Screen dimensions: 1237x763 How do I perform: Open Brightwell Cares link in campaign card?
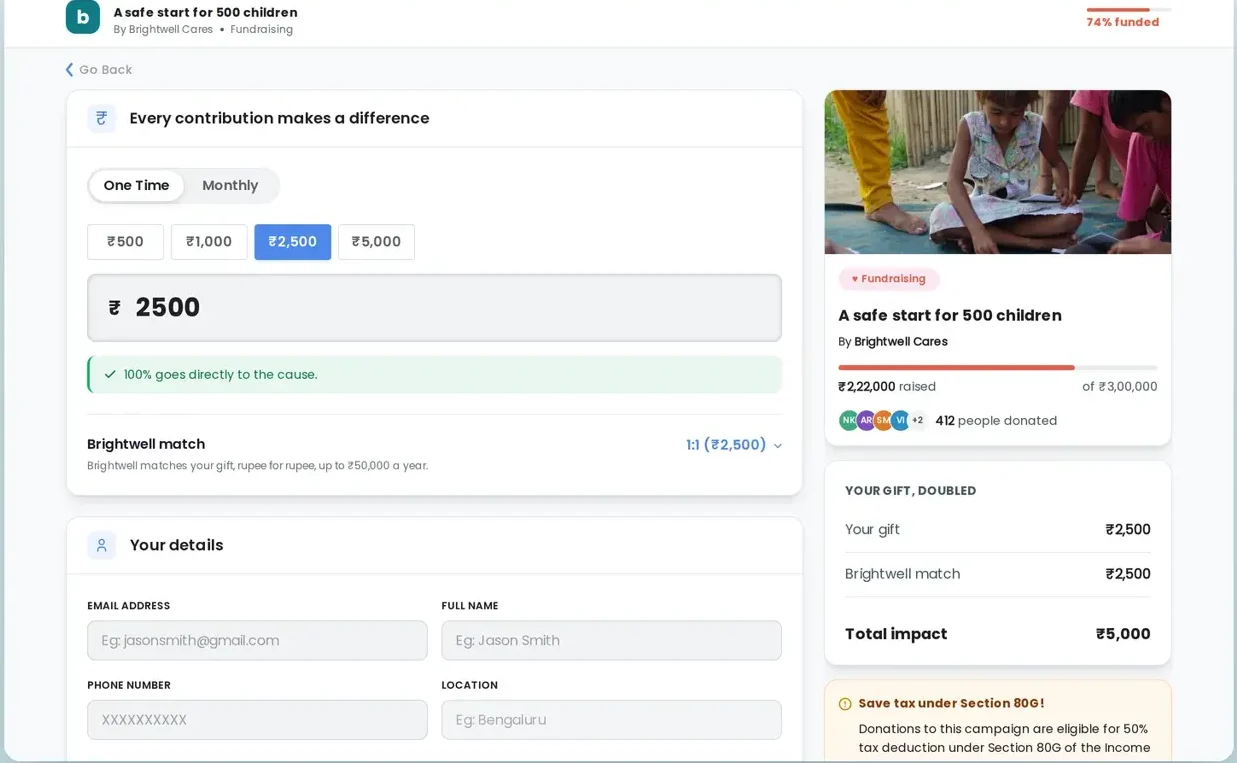pos(901,342)
